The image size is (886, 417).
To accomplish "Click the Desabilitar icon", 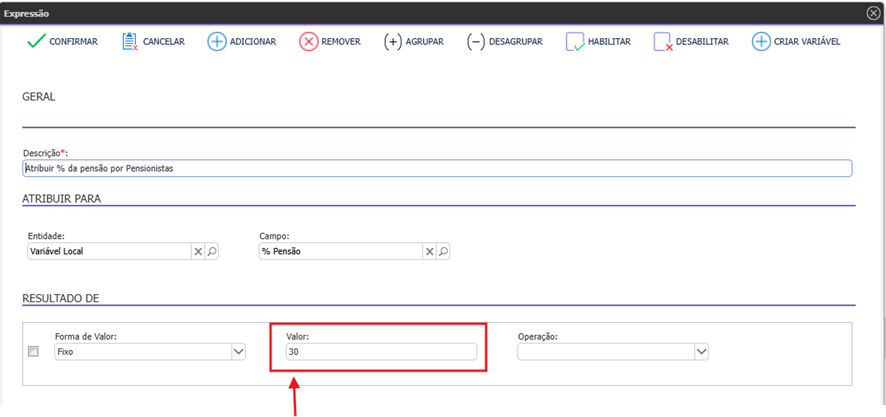I will [662, 42].
